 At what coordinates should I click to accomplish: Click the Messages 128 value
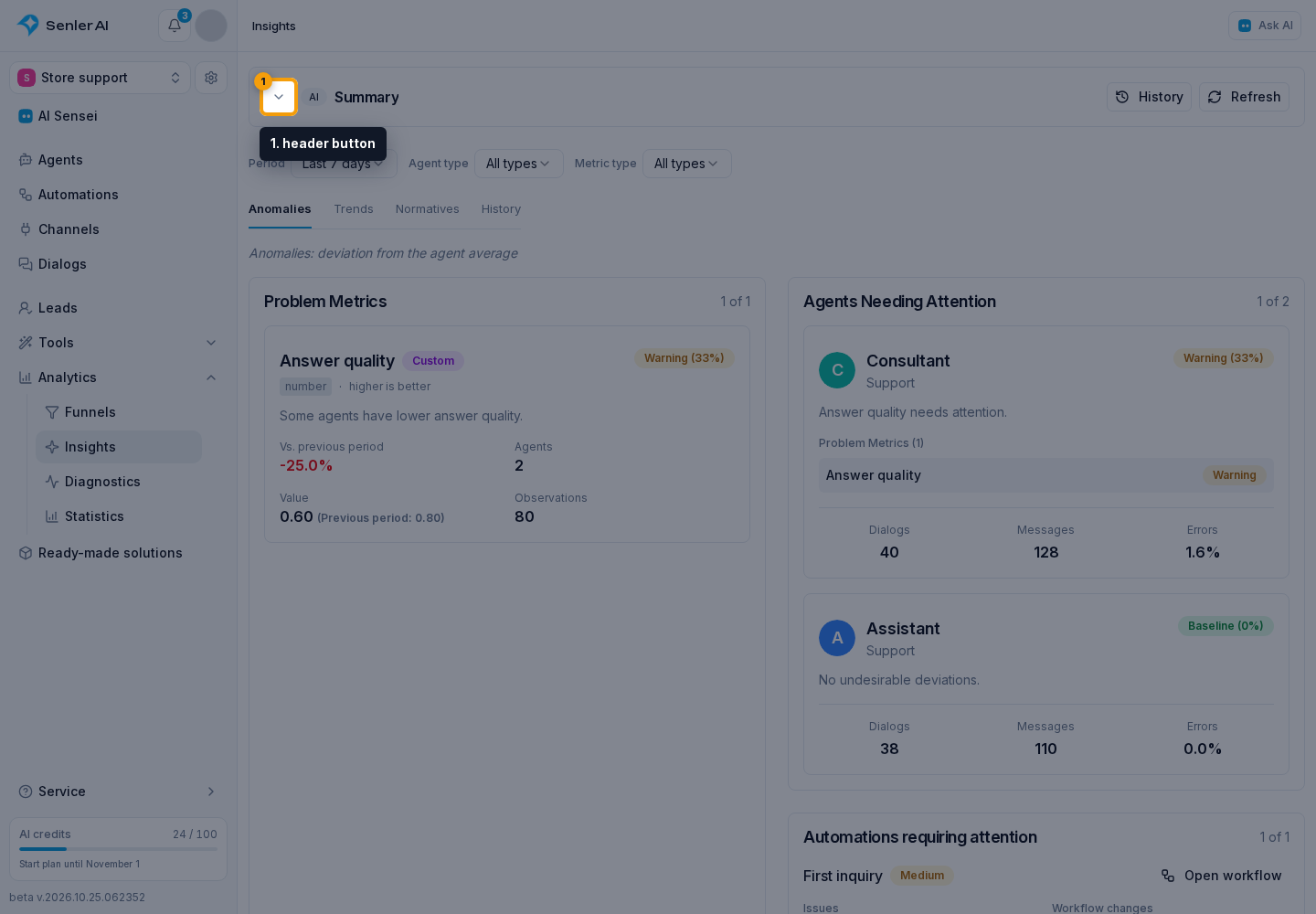1045,552
